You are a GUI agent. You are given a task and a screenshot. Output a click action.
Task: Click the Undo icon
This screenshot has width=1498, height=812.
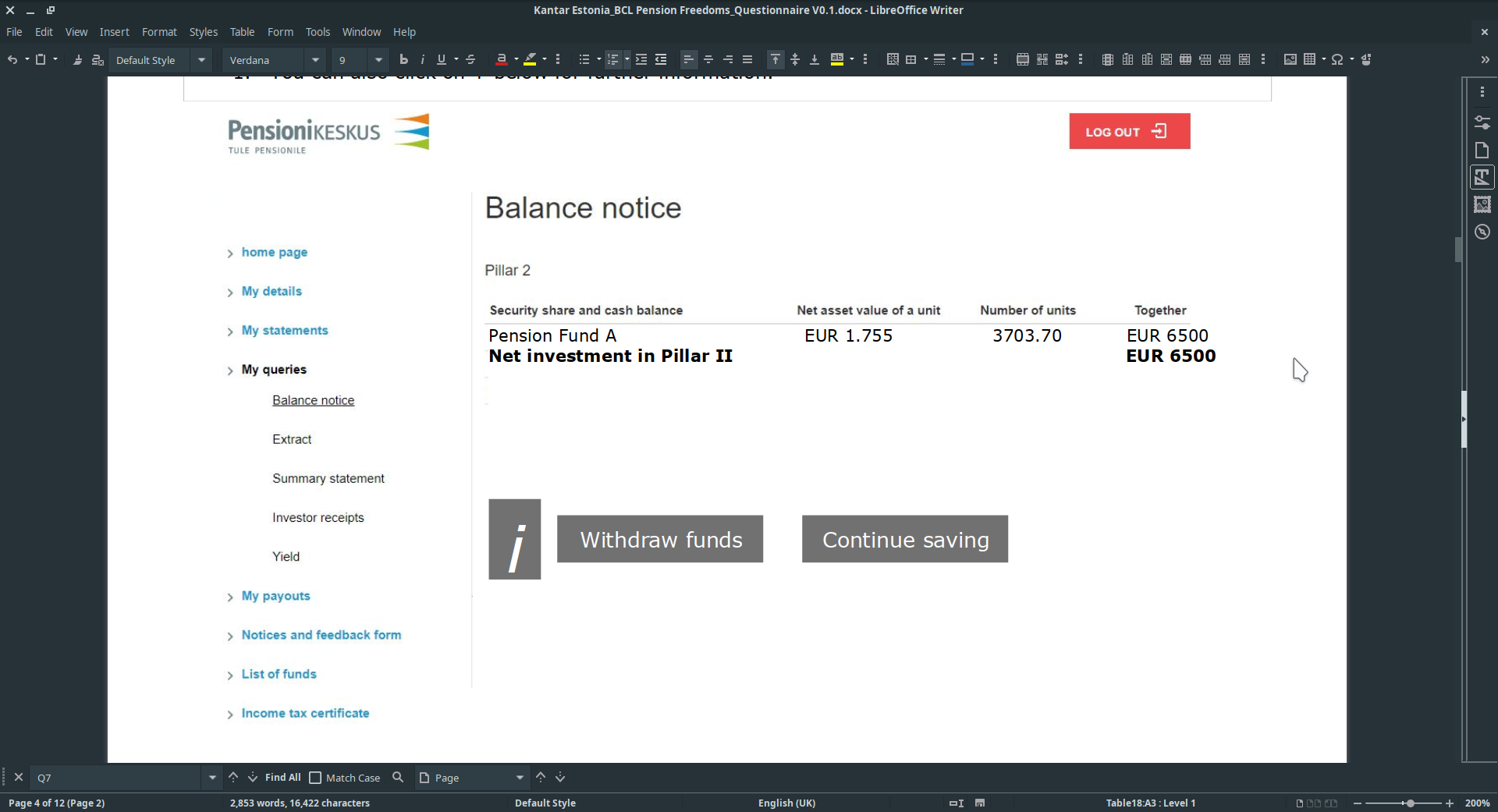(12, 59)
